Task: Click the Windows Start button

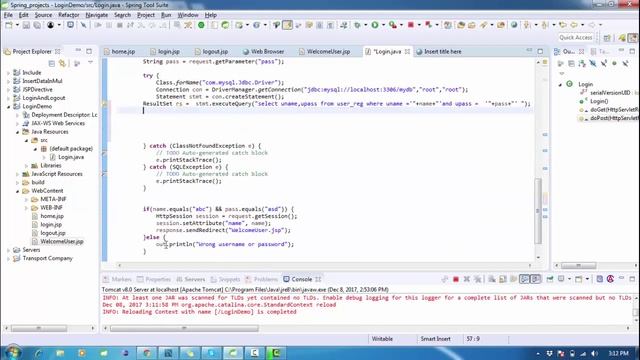Action: [13, 353]
